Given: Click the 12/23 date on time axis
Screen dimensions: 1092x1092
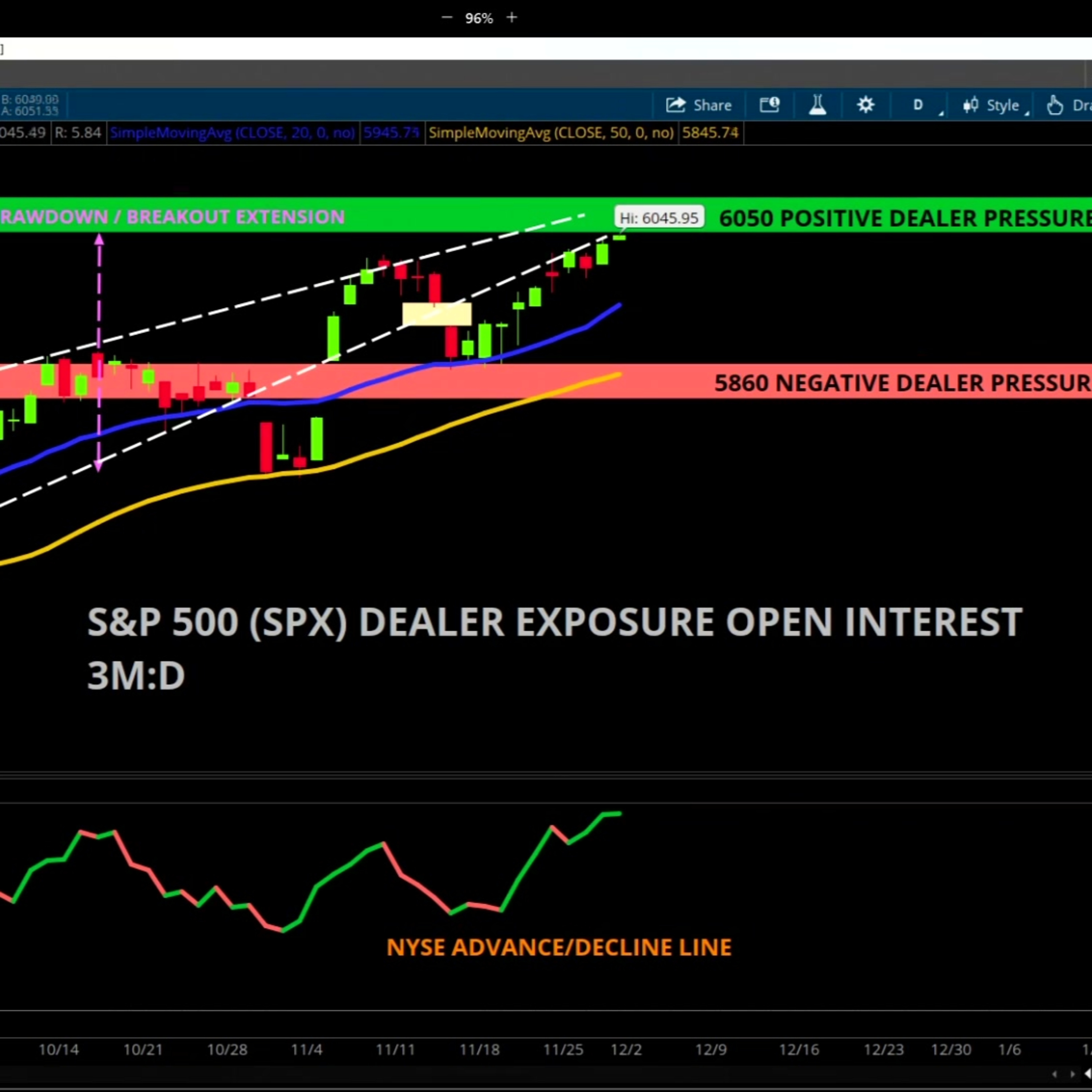Looking at the screenshot, I should coord(884,1050).
